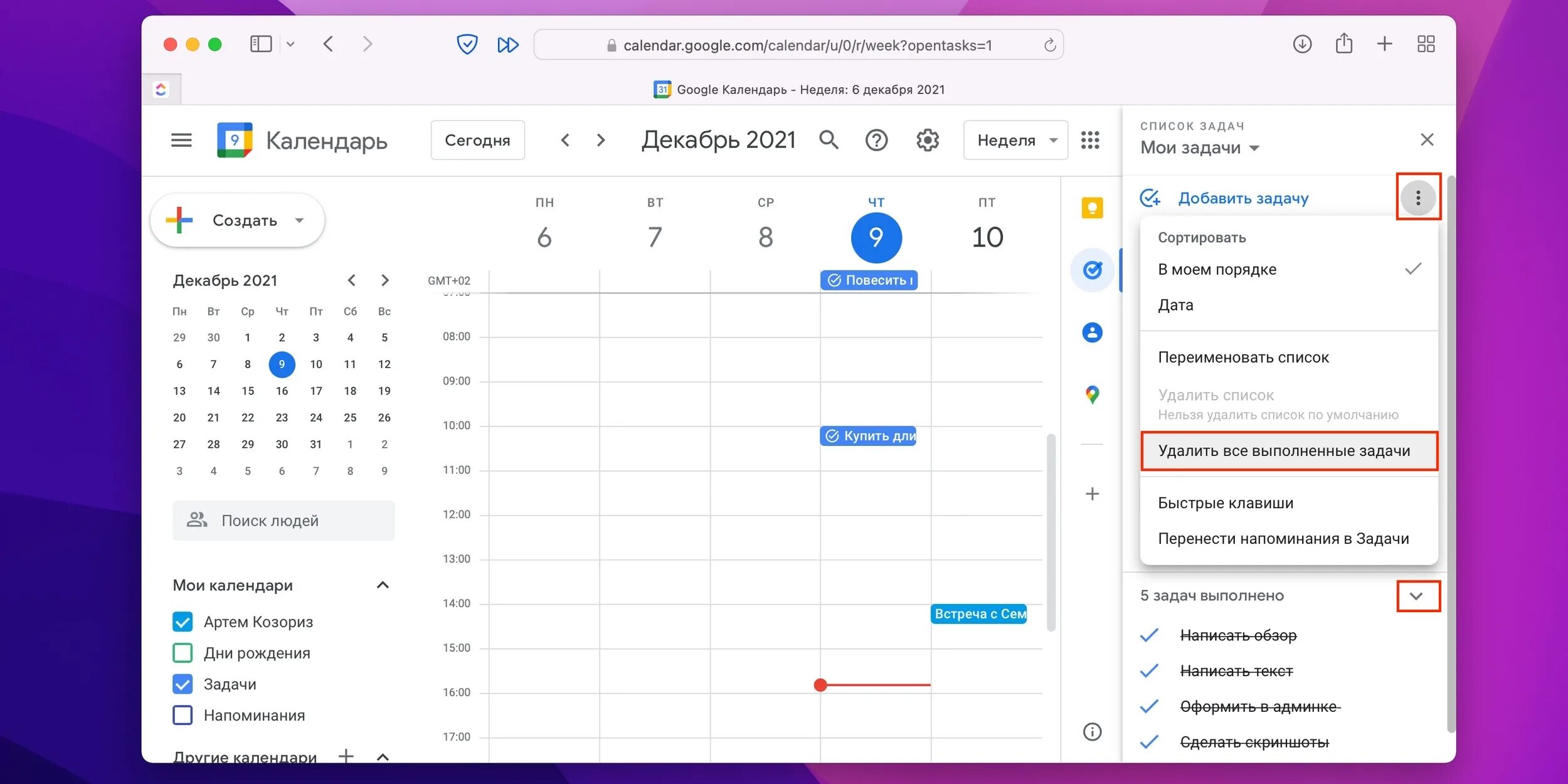Viewport: 1568px width, 784px height.
Task: Select Friday 10 day header
Action: coord(987,237)
